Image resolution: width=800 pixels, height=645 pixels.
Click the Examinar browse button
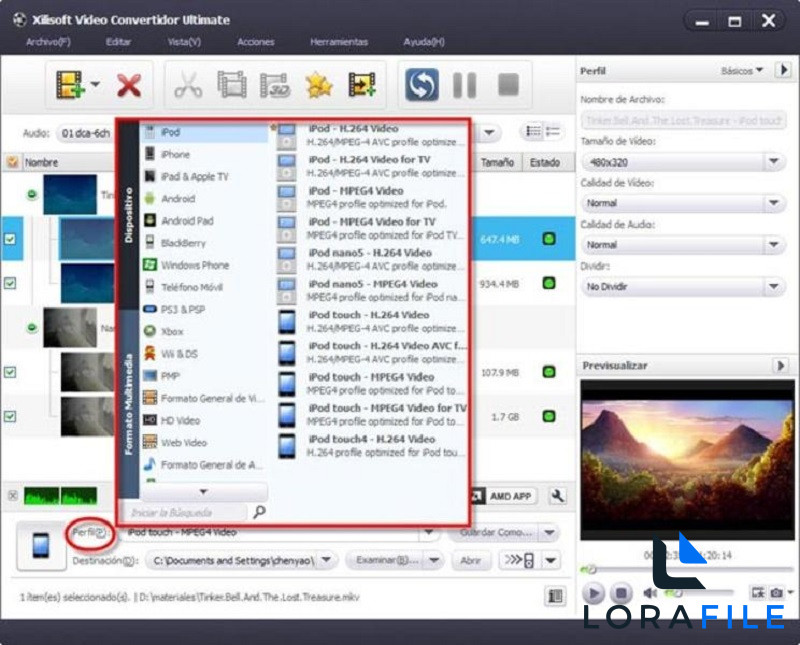point(387,560)
